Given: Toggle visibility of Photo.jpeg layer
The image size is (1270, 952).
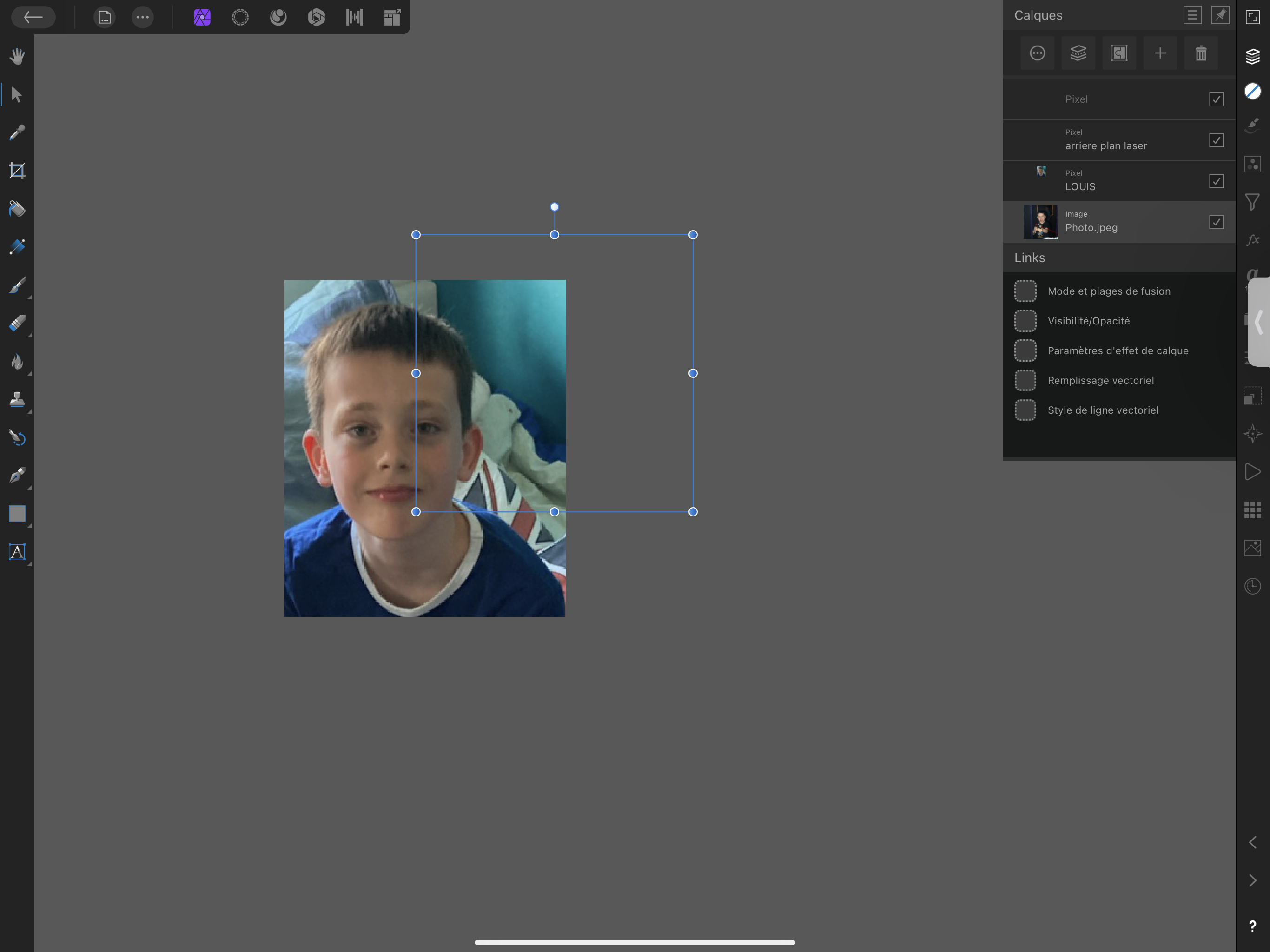Looking at the screenshot, I should [1216, 222].
